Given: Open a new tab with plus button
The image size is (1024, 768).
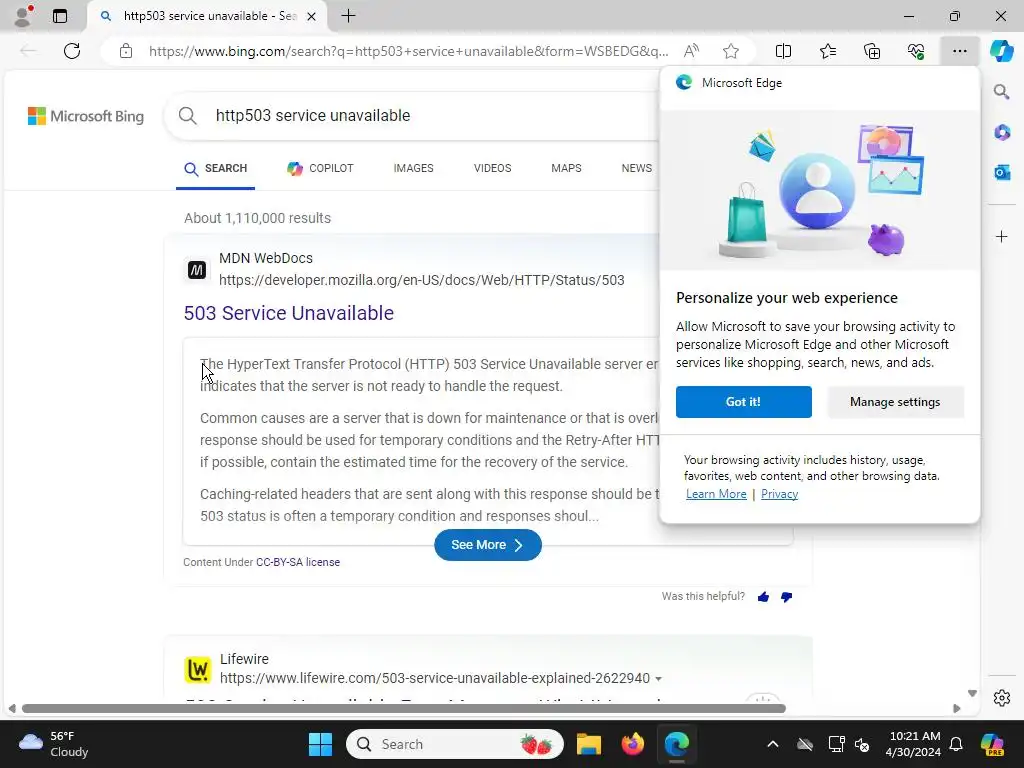Looking at the screenshot, I should click(349, 16).
